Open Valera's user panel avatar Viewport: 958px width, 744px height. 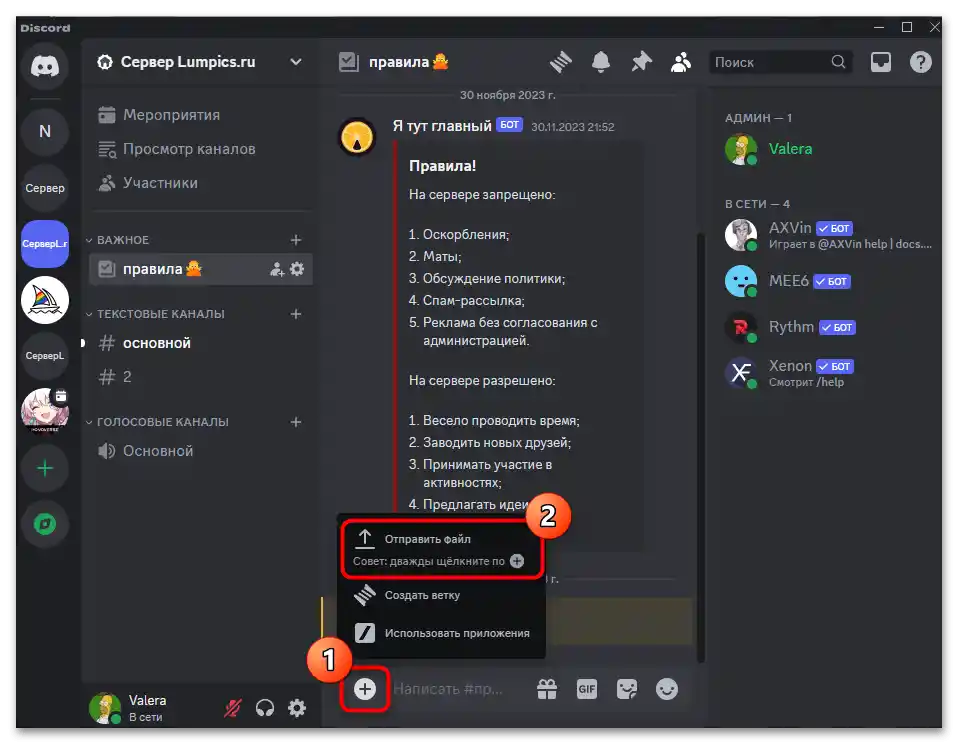[x=104, y=708]
